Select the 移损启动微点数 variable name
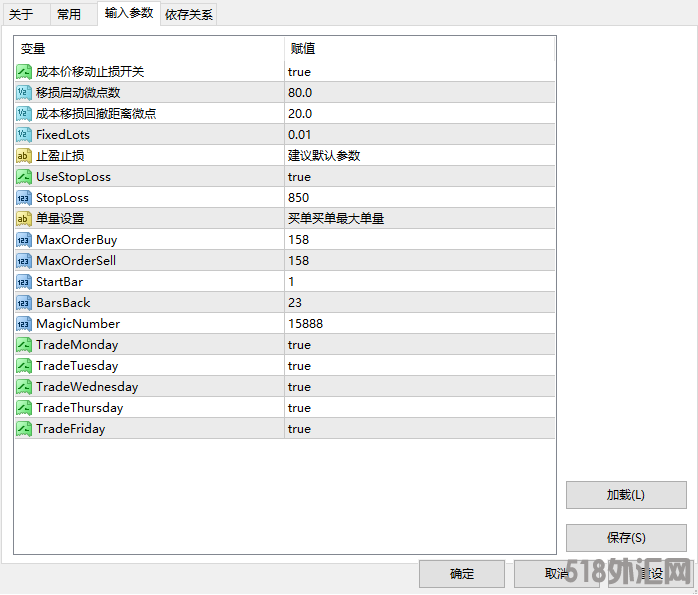The image size is (698, 595). pos(78,93)
